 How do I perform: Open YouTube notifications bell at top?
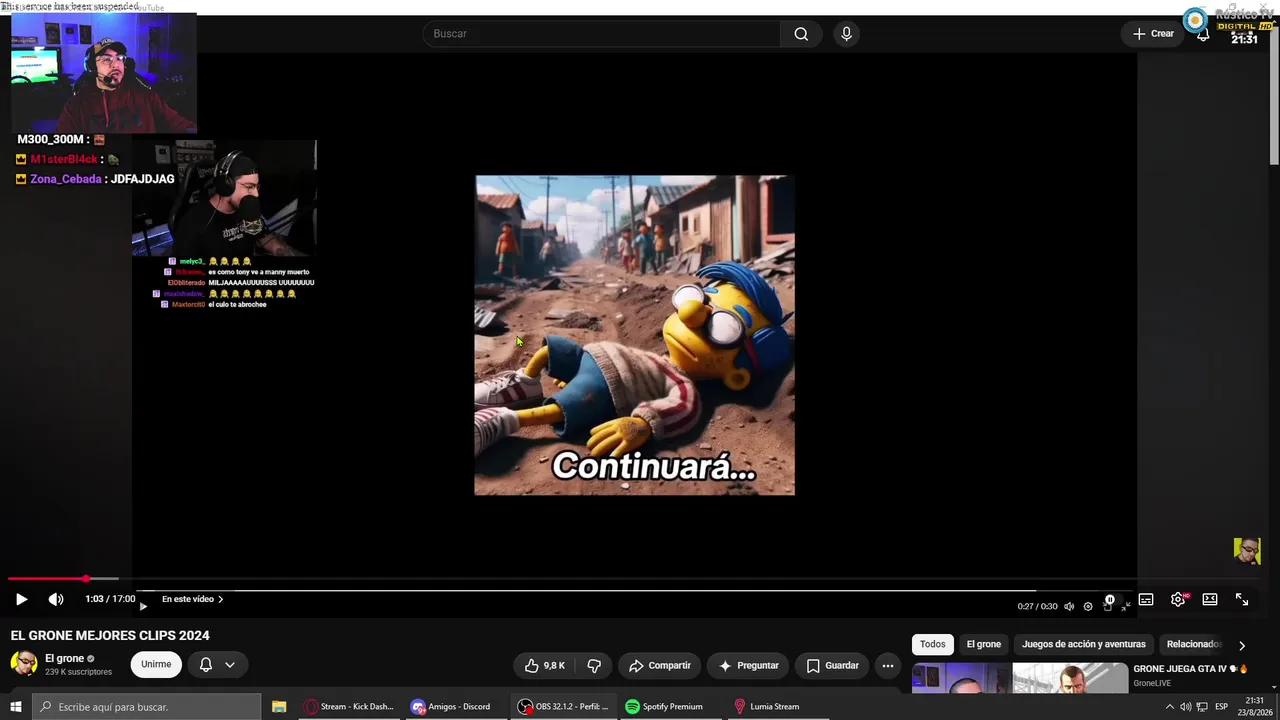pos(1203,35)
